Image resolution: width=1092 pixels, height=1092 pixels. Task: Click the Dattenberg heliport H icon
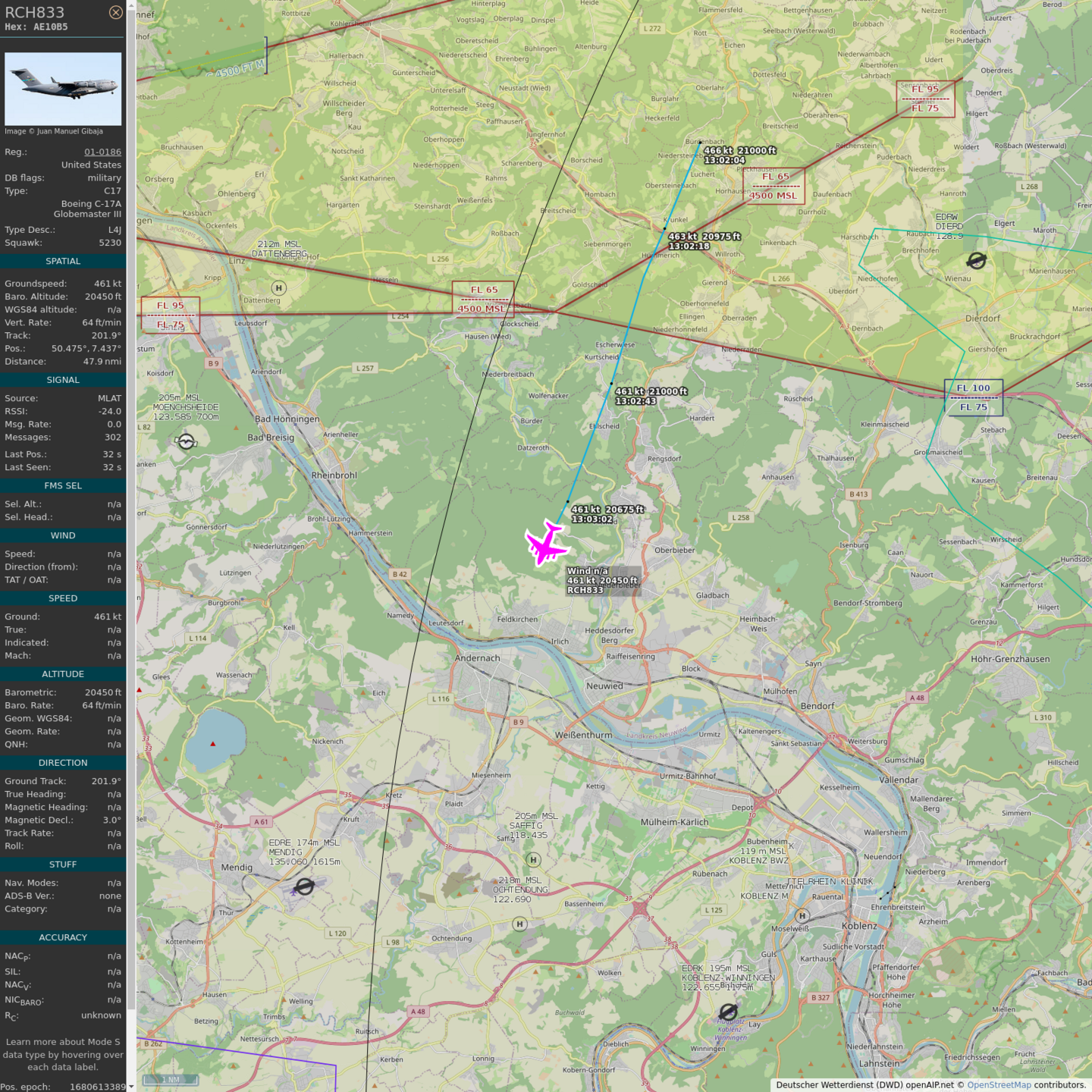pyautogui.click(x=279, y=288)
